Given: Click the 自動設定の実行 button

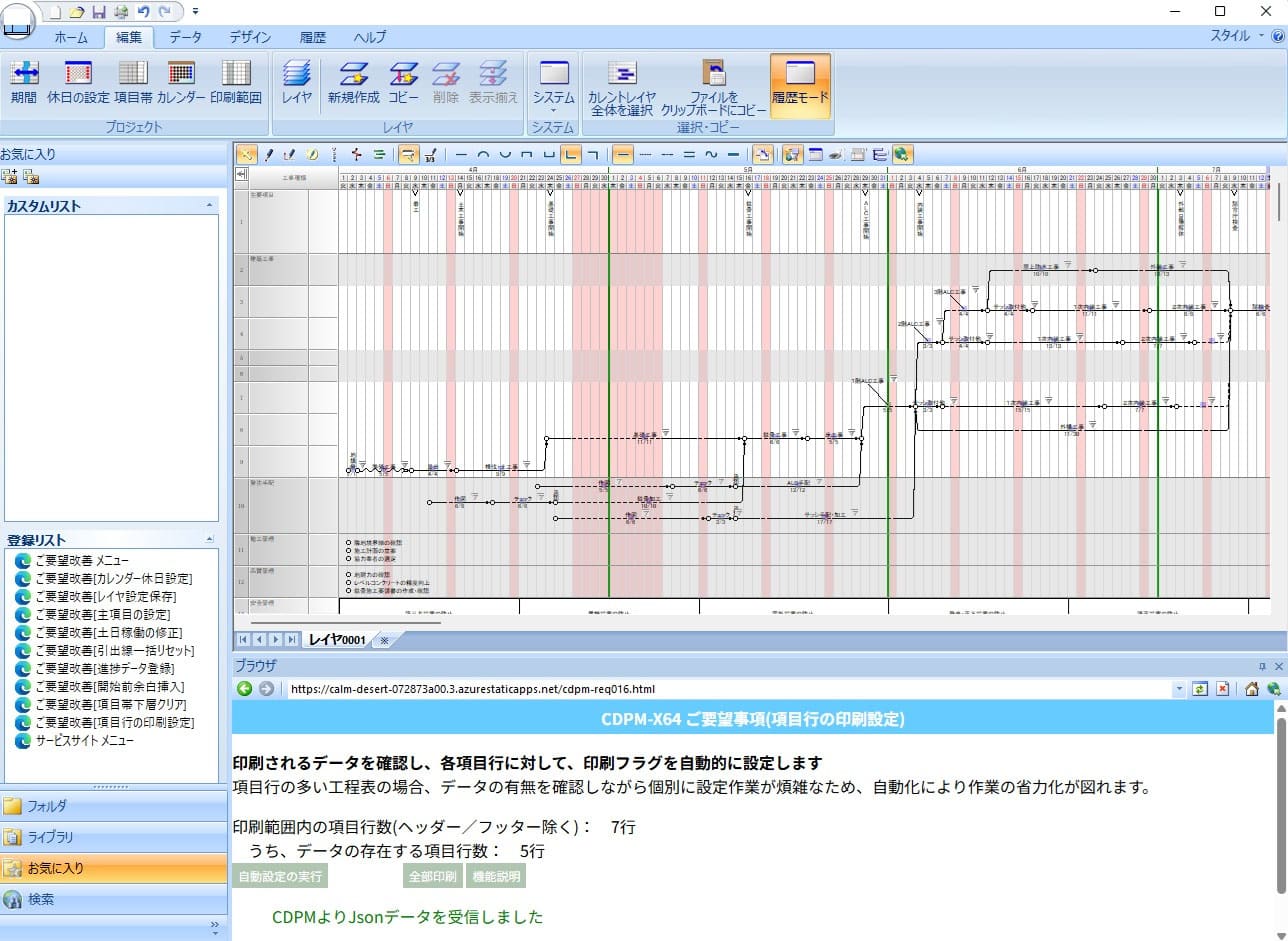Looking at the screenshot, I should pos(280,877).
